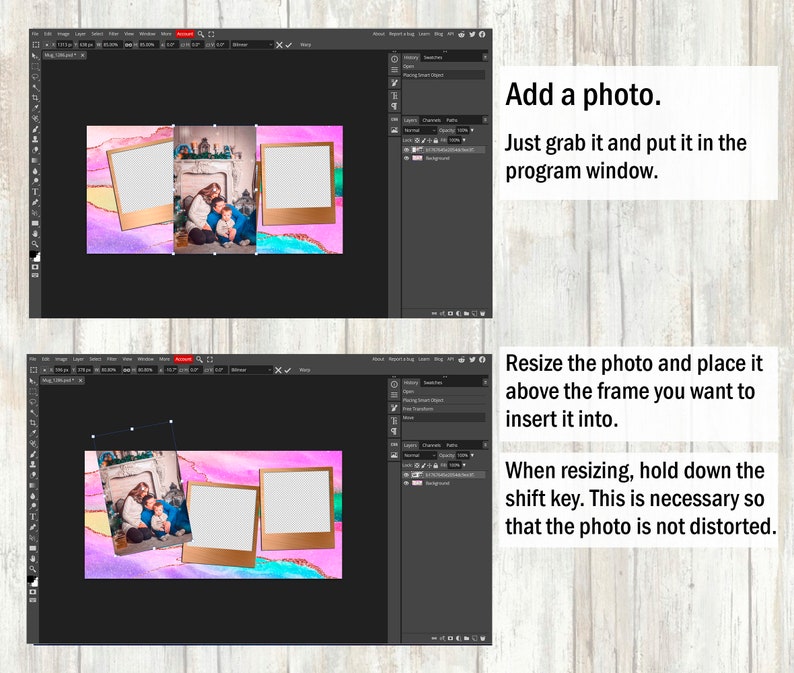This screenshot has width=794, height=673.
Task: Toggle lock all padlock in top screenshot
Action: pyautogui.click(x=435, y=140)
